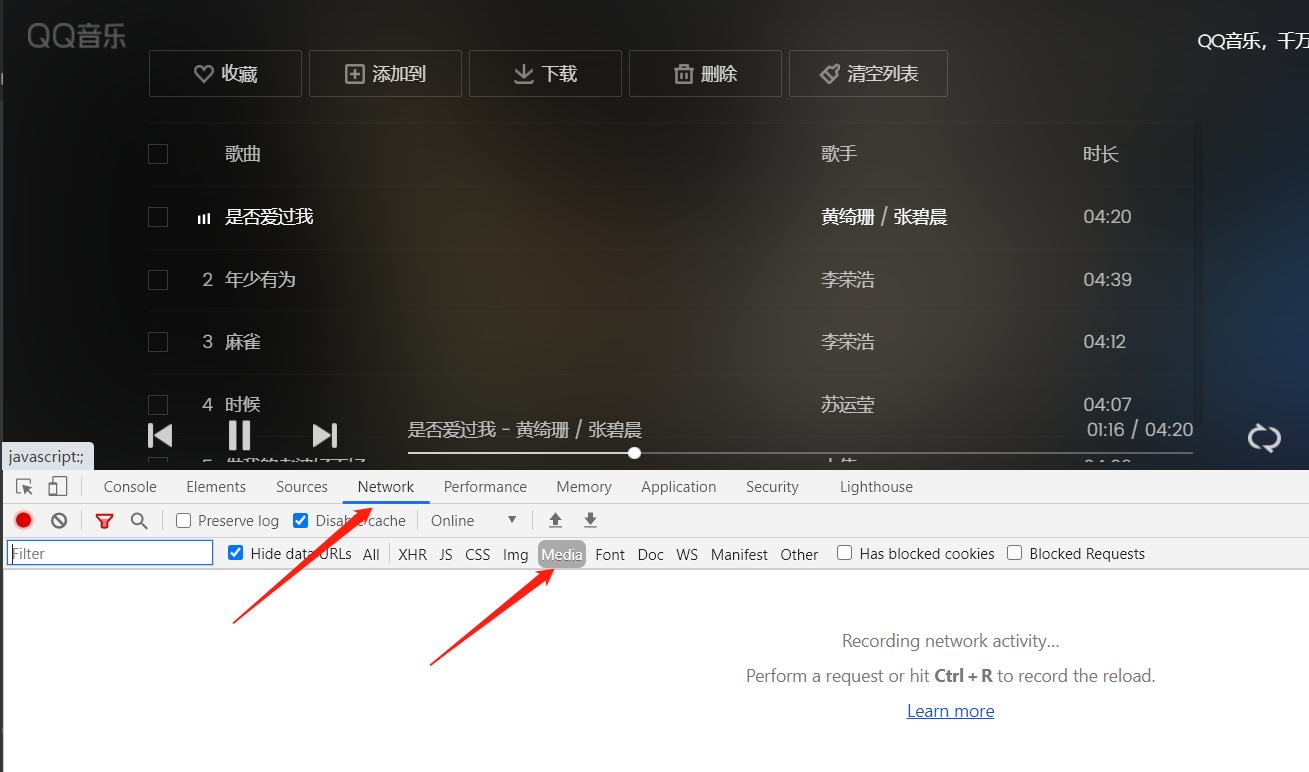This screenshot has width=1309, height=772.
Task: Switch to the Console tab
Action: [x=130, y=487]
